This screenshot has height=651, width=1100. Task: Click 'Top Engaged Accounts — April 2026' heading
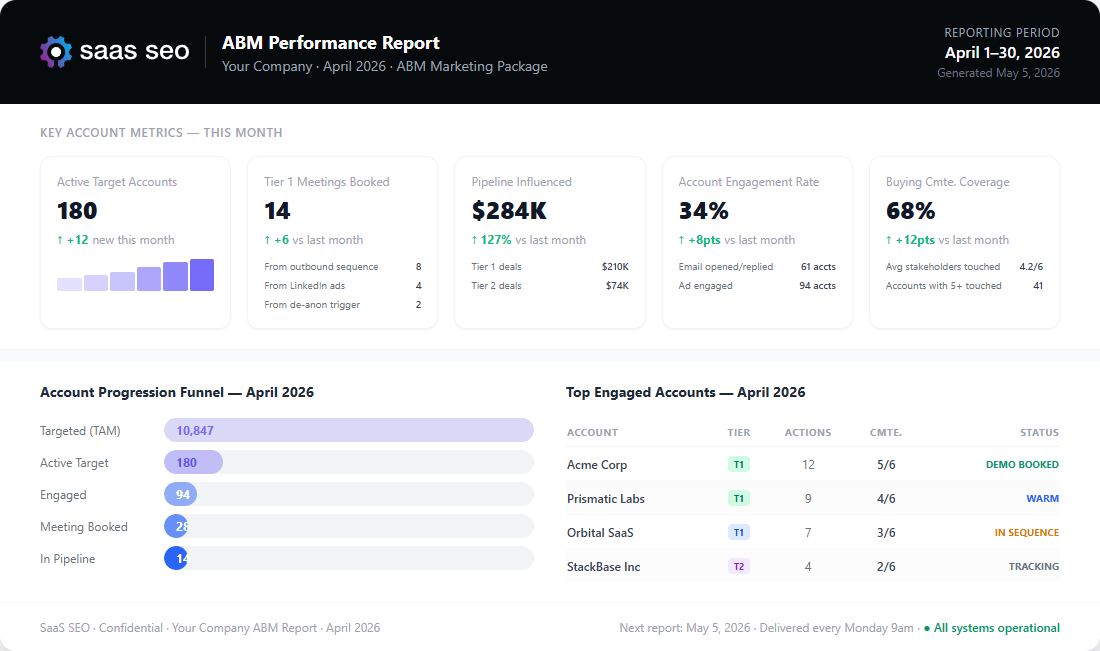[x=685, y=392]
